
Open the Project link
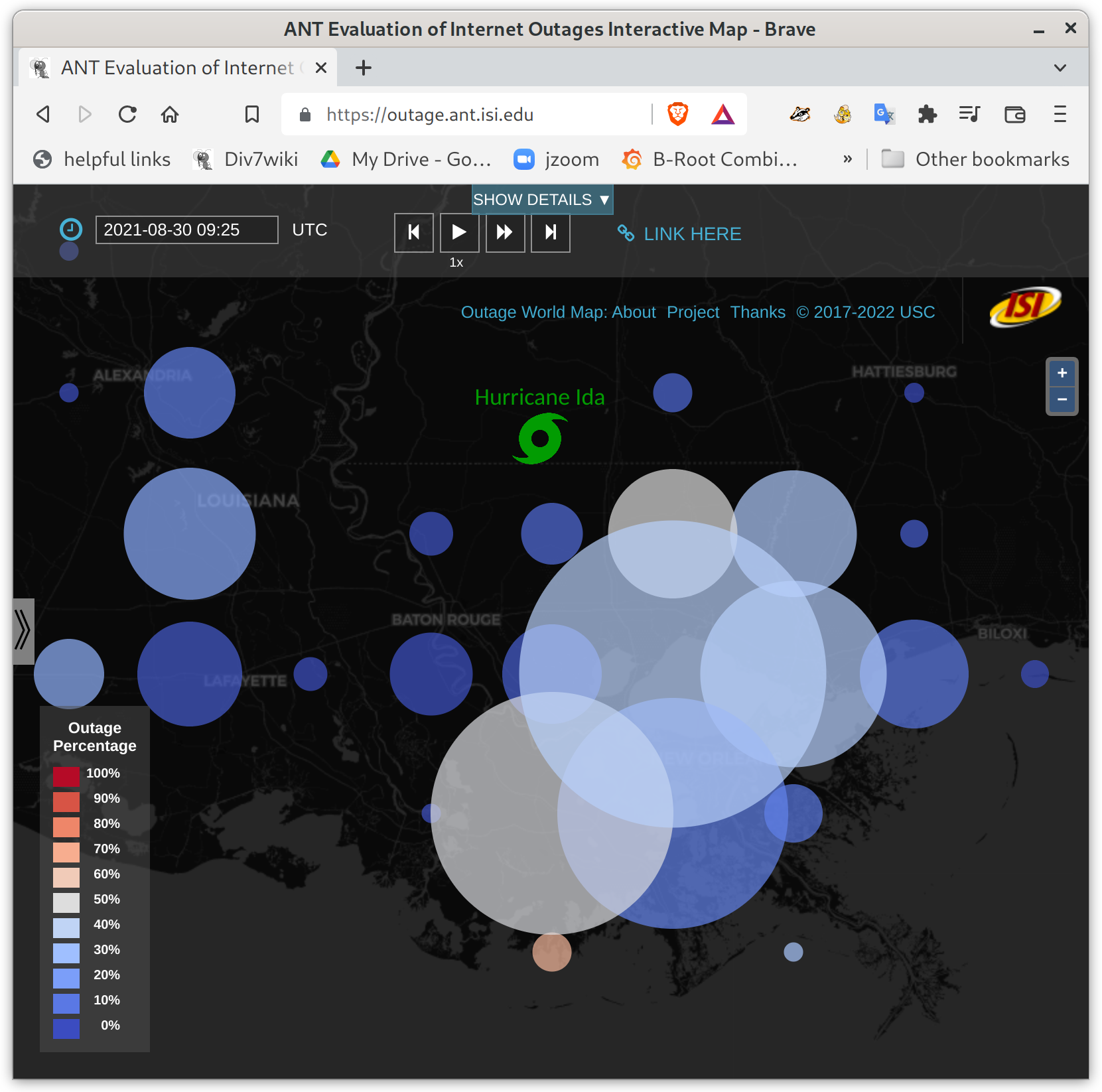coord(693,312)
